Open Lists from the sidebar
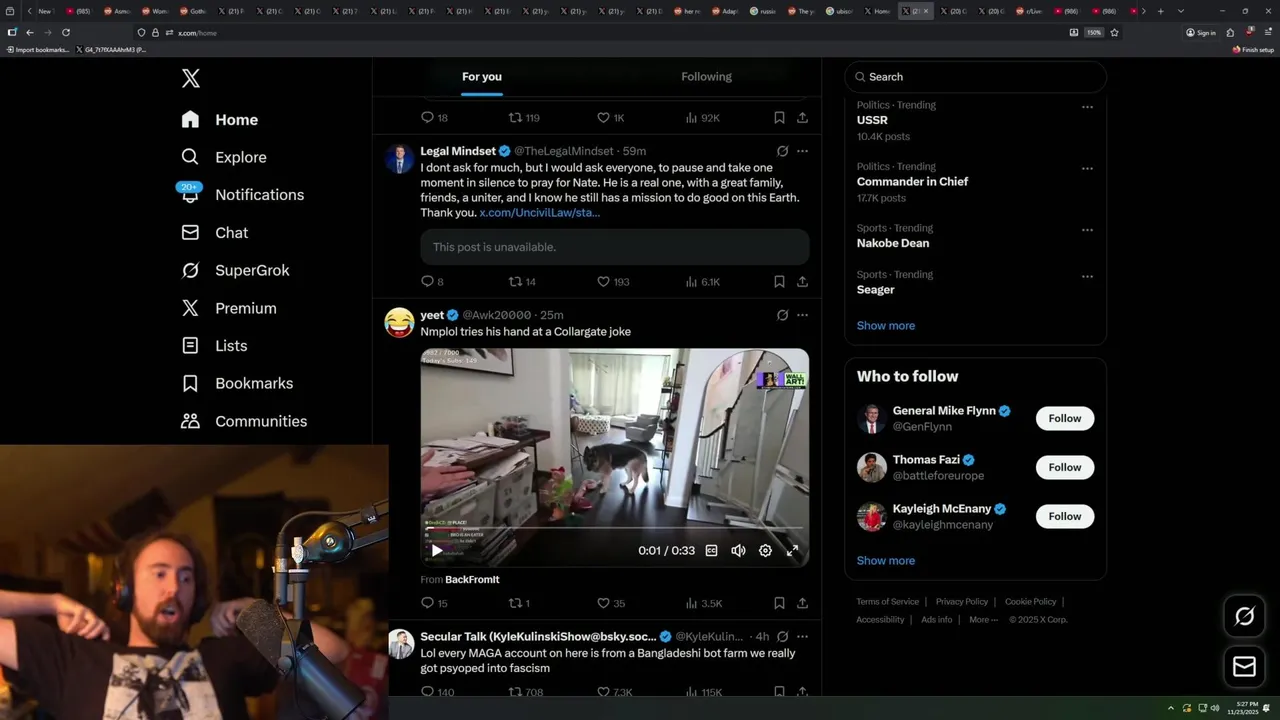 (x=214, y=345)
